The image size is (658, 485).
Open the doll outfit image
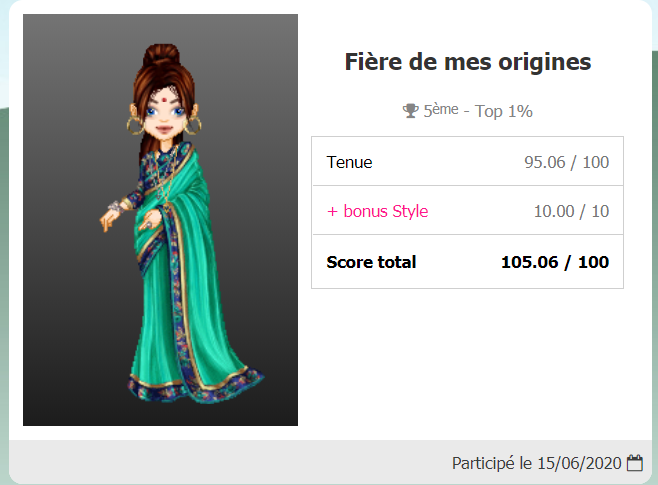pos(160,220)
